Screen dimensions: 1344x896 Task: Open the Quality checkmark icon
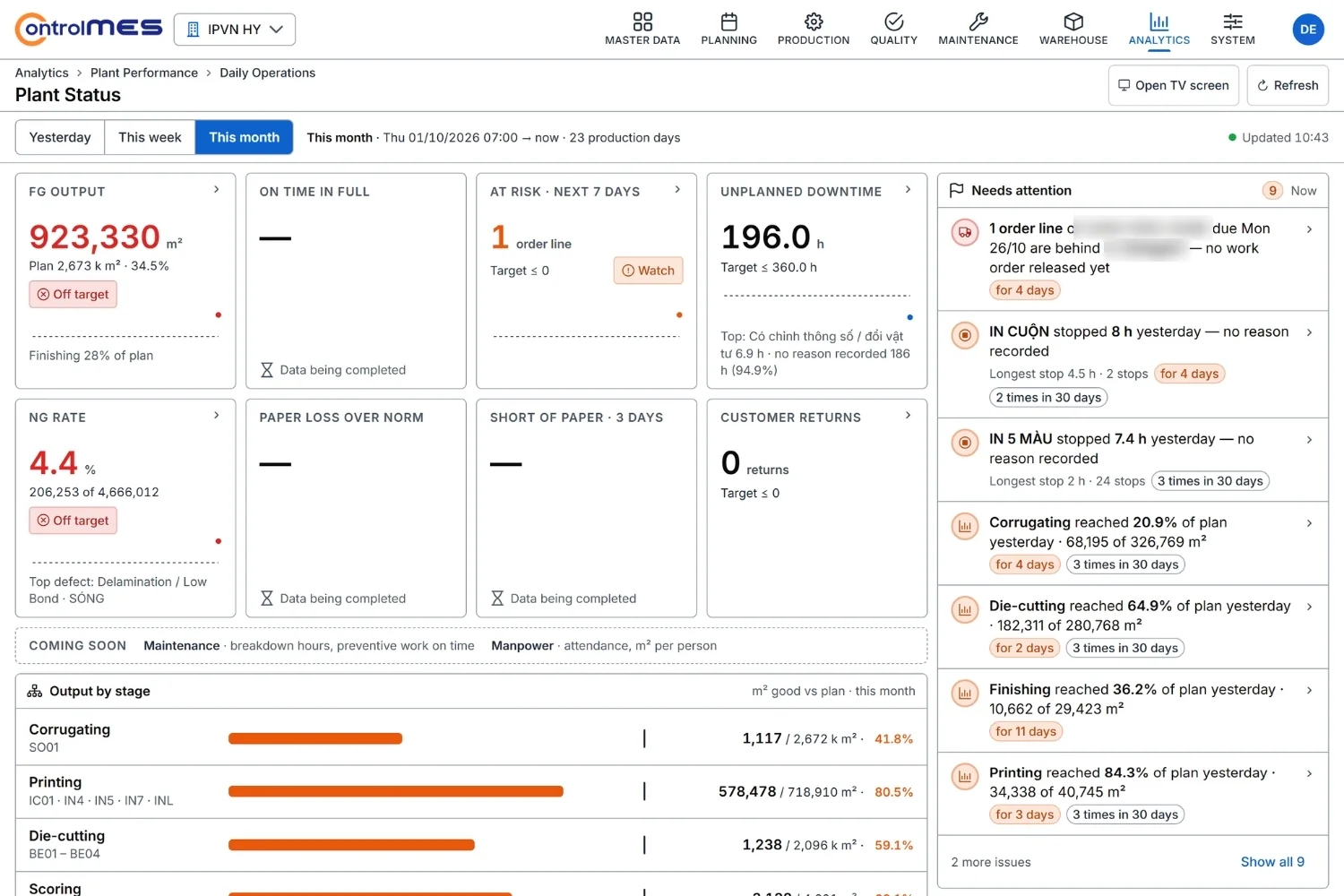[x=894, y=22]
